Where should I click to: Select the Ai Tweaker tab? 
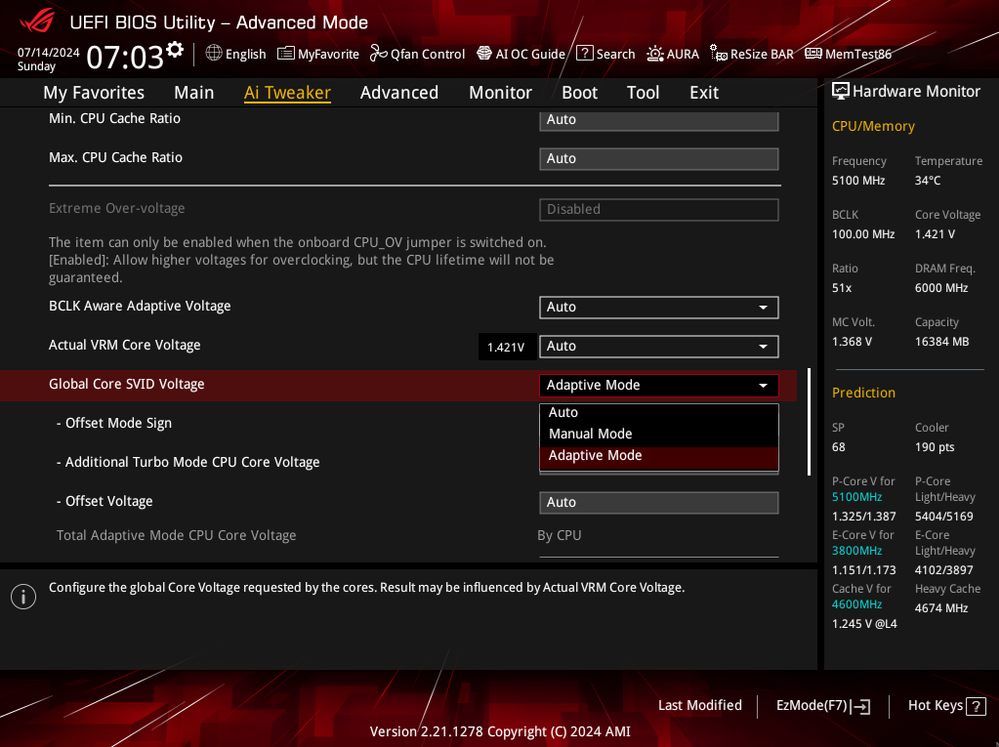pos(287,92)
